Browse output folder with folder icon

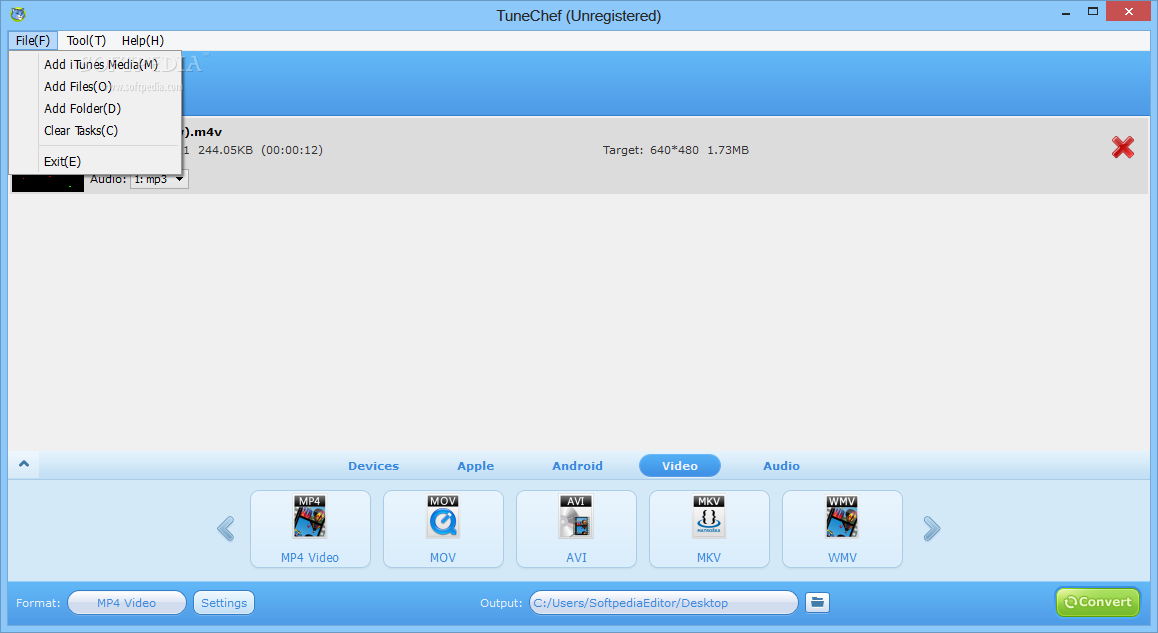817,603
